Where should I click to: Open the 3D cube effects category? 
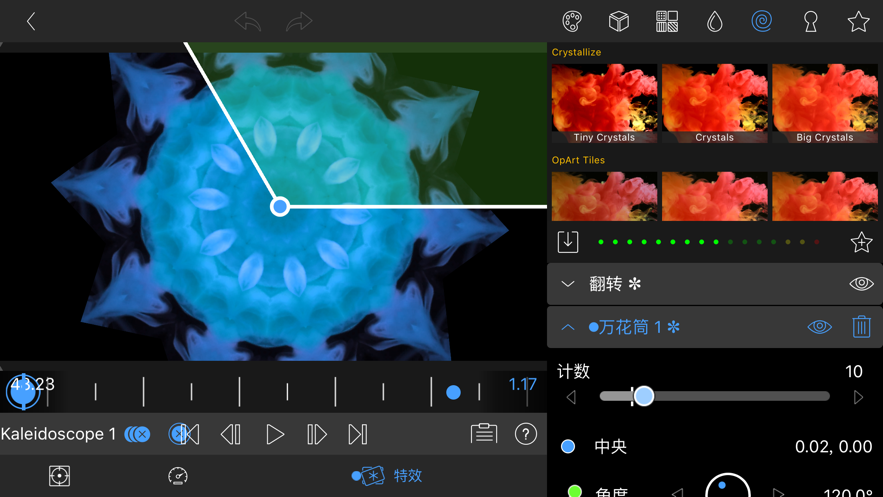tap(619, 21)
